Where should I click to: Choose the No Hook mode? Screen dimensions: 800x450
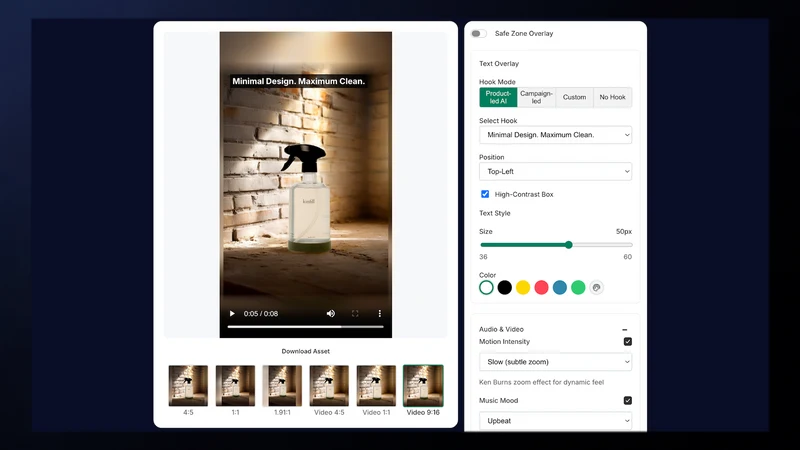[x=612, y=97]
